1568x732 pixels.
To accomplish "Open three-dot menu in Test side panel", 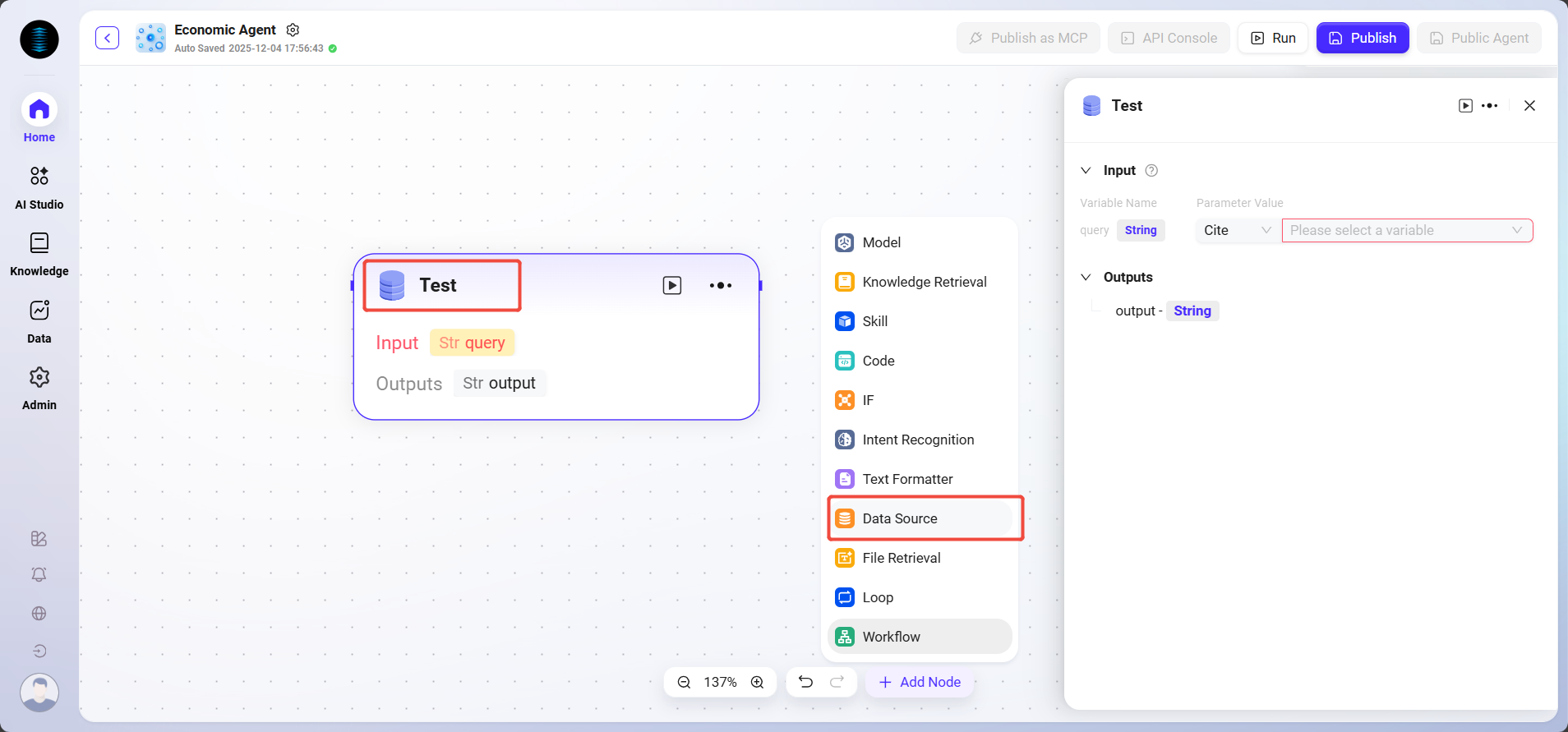I will point(1489,105).
